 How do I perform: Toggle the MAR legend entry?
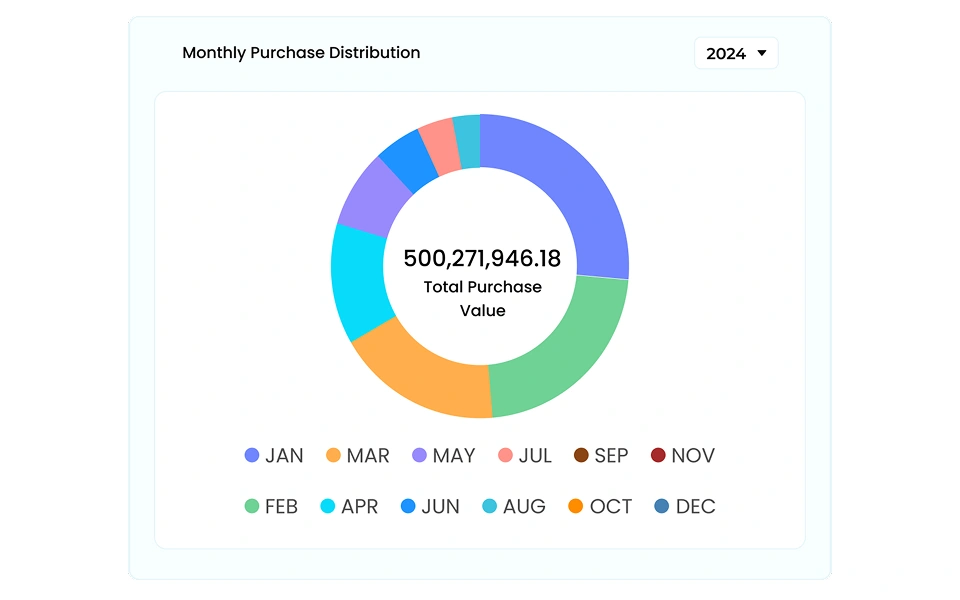[357, 456]
